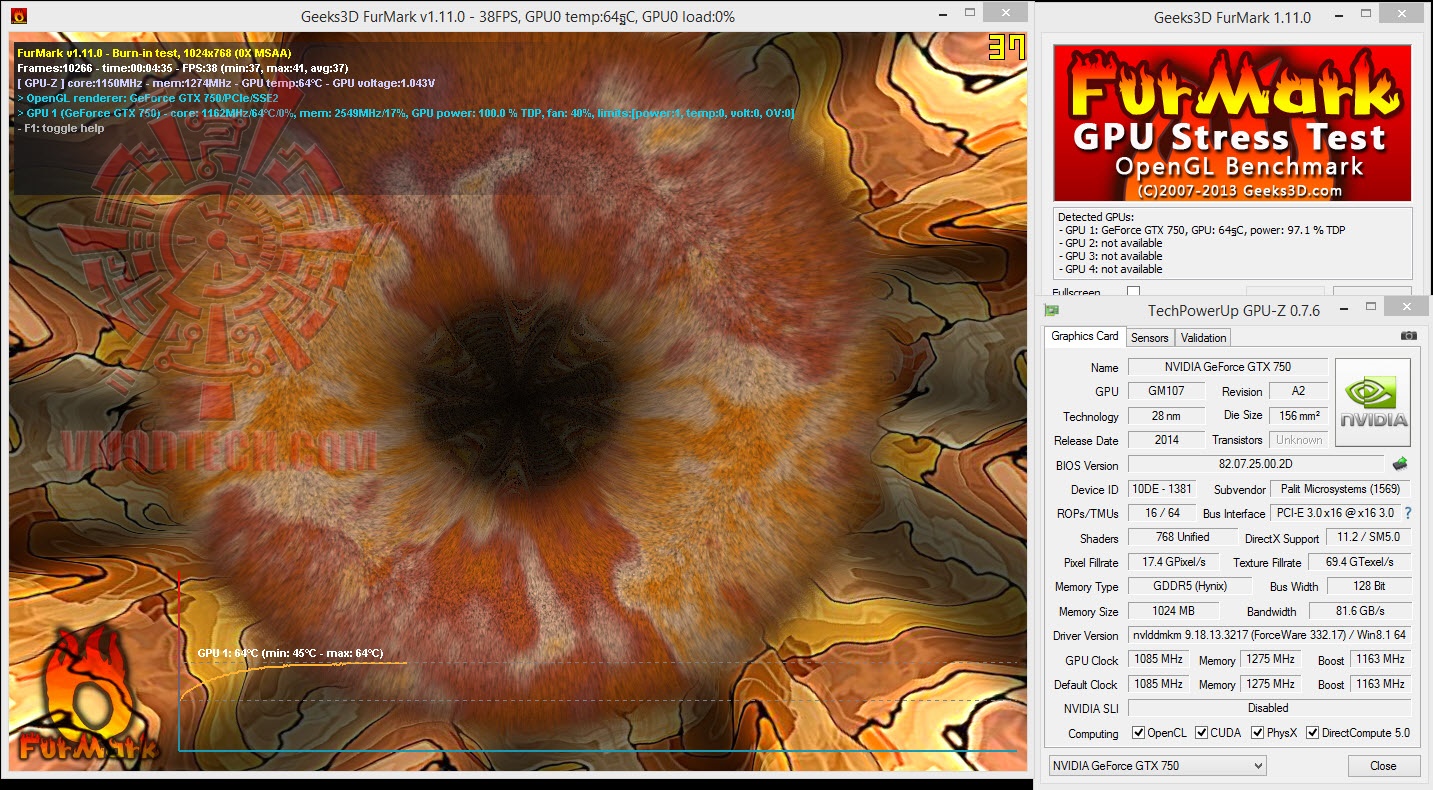This screenshot has height=790, width=1433.
Task: Click the Memory Size value 1024 MB
Action: [1174, 611]
